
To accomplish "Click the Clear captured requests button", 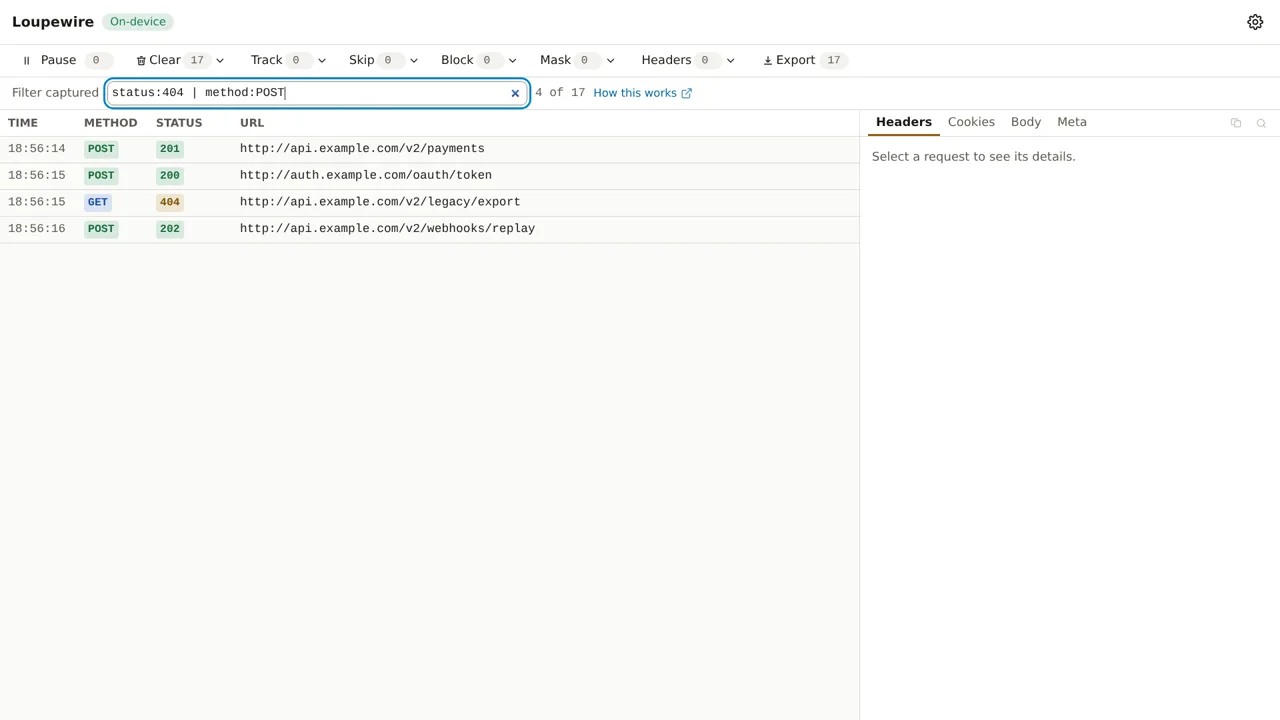I will coord(171,60).
